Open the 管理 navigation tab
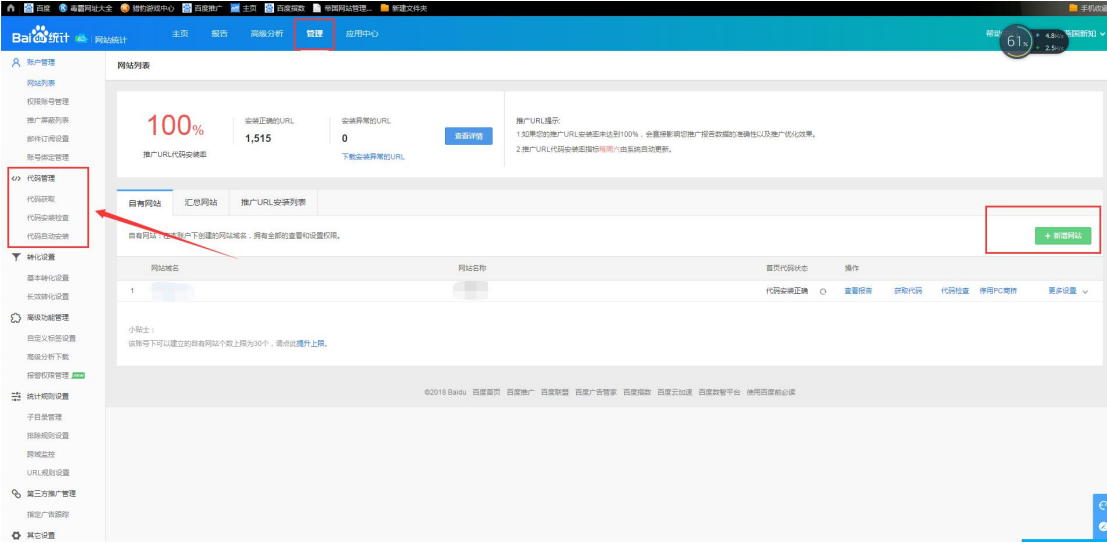 point(314,34)
